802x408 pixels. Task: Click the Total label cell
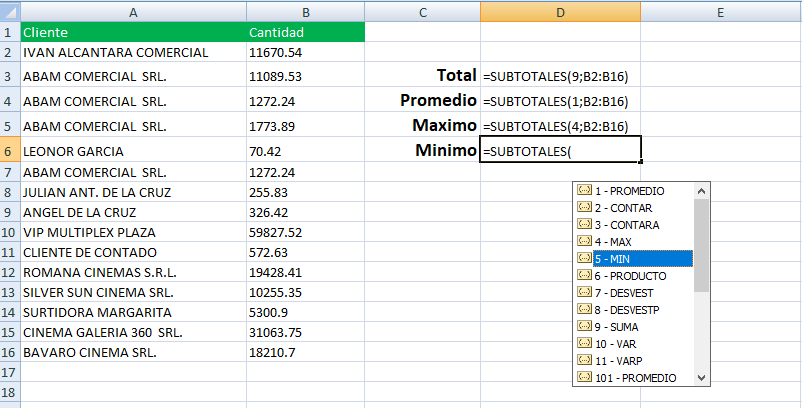pos(422,75)
